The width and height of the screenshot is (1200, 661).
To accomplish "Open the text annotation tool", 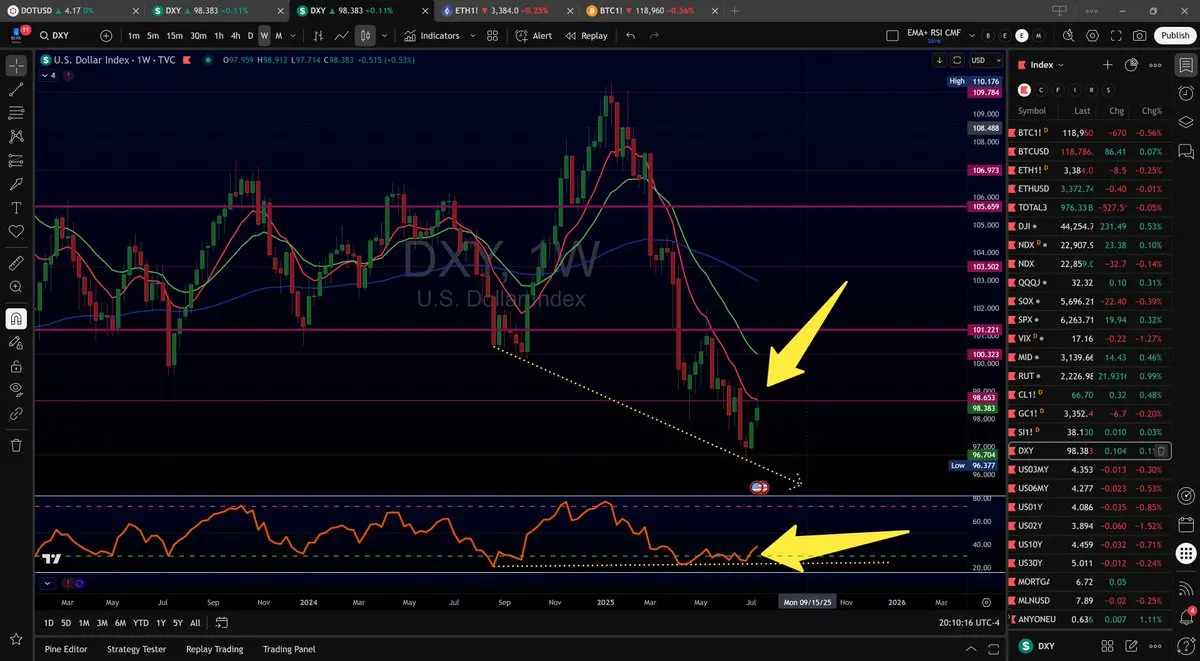I will tap(16, 208).
